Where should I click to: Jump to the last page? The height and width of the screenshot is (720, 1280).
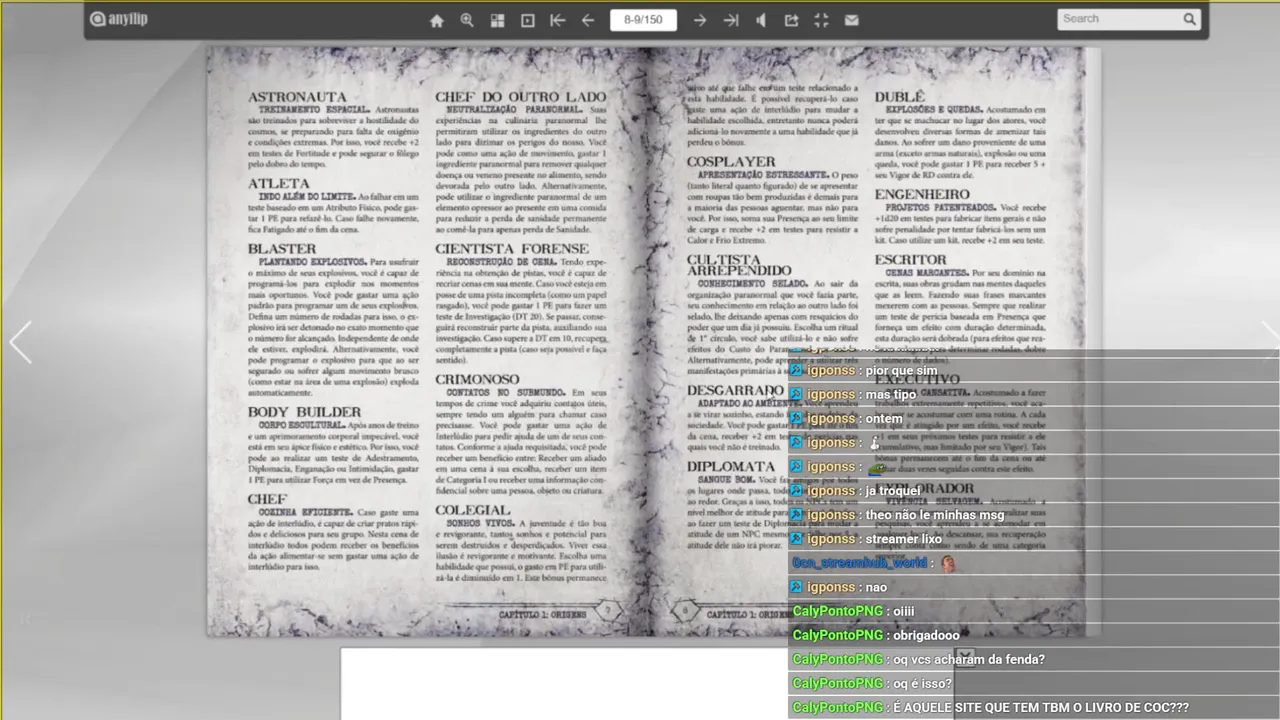click(731, 20)
